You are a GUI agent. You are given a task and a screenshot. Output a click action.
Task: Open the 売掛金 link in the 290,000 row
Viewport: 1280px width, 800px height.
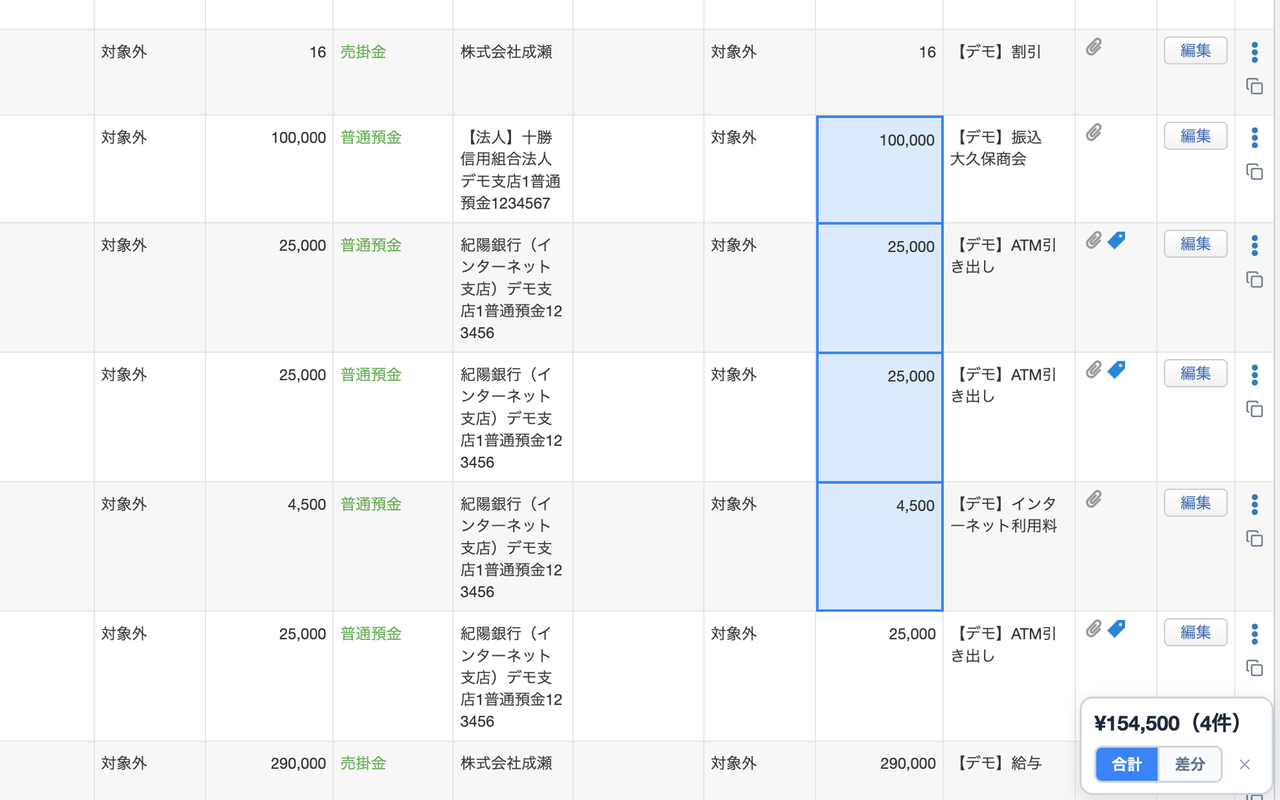363,764
